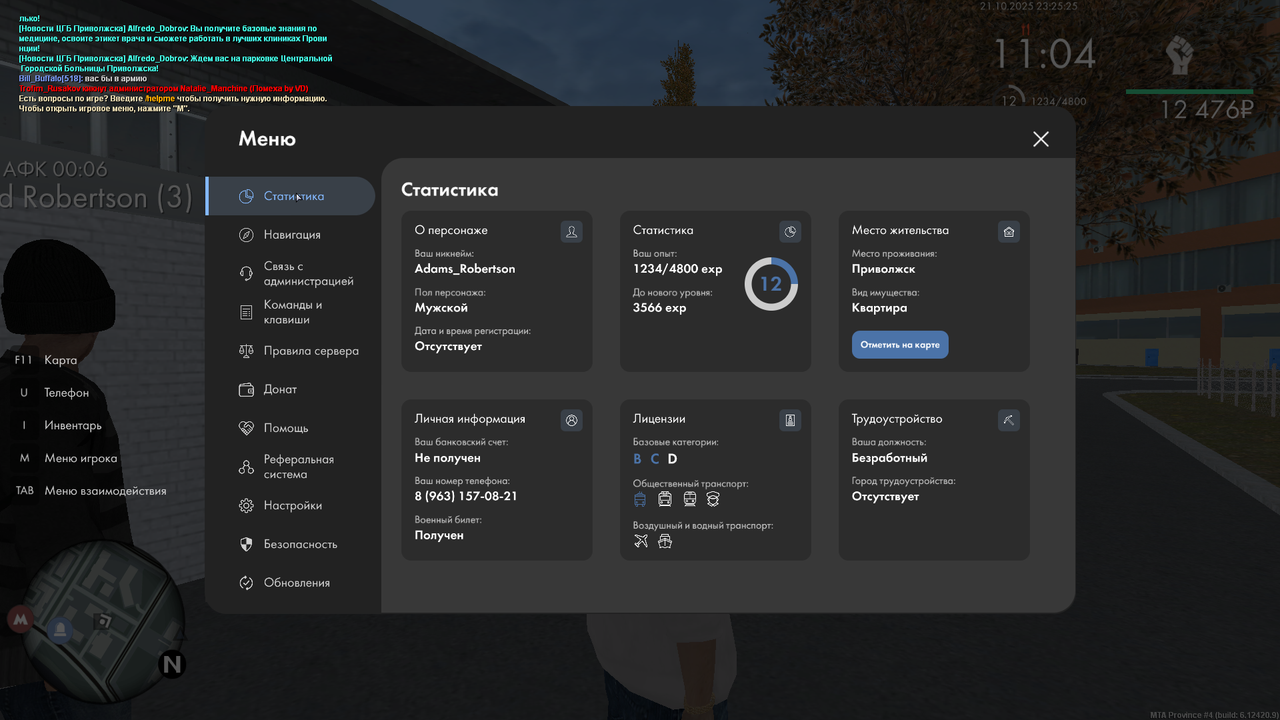Click the 3566 exp remaining value
The image size is (1280, 720).
click(x=660, y=308)
